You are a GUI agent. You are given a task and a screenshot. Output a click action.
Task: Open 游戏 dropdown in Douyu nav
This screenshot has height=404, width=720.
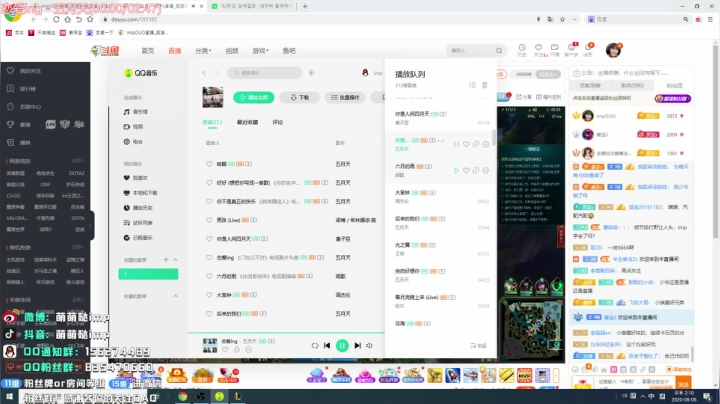(260, 50)
